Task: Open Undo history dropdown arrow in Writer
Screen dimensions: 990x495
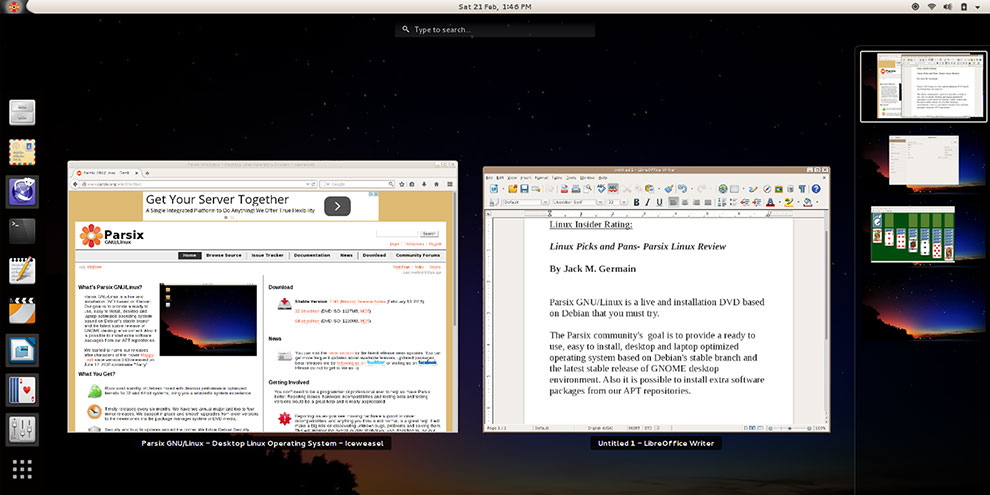Action: [692, 189]
